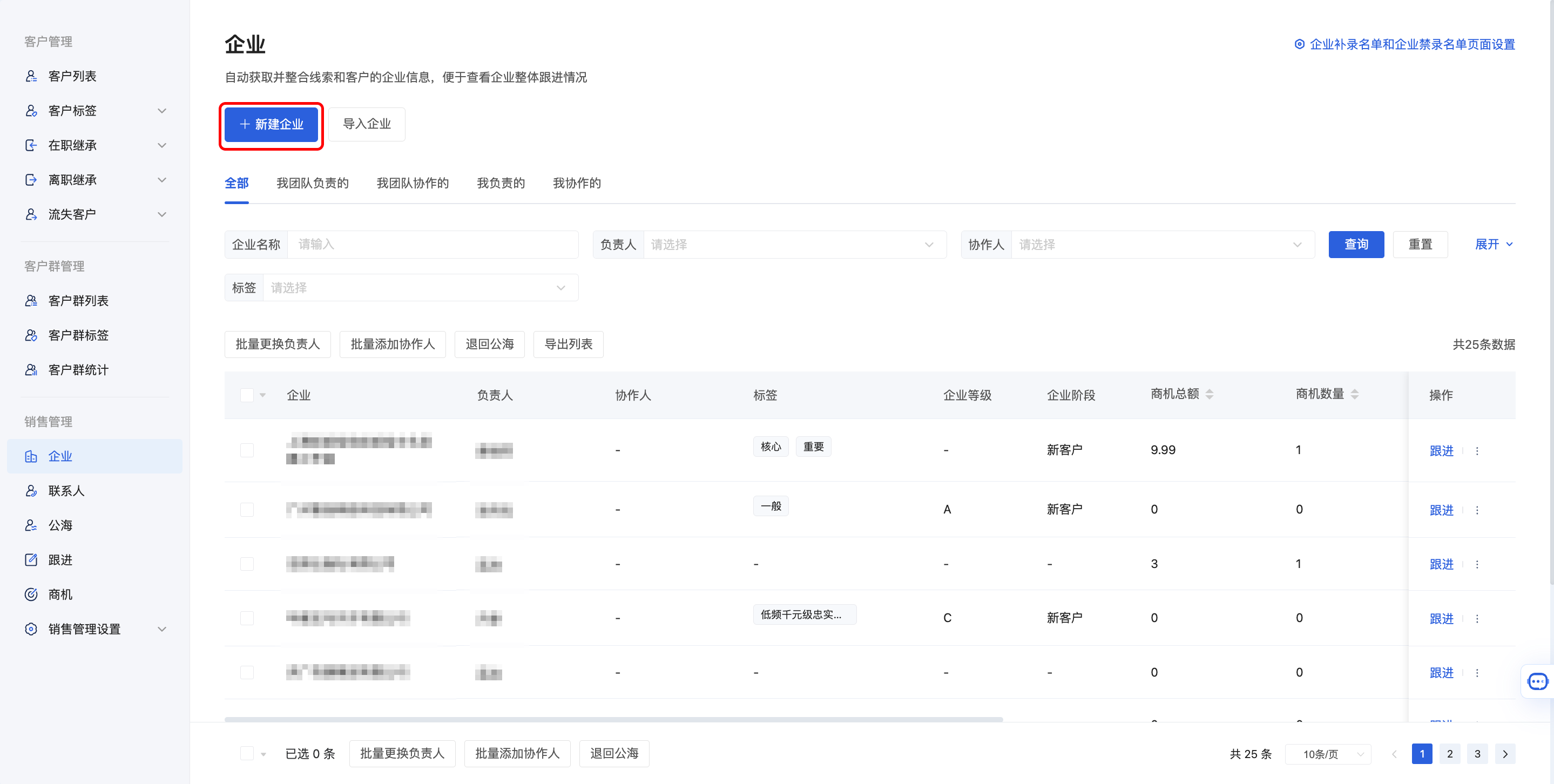
Task: Check the row with 商机总额 3
Action: click(247, 564)
